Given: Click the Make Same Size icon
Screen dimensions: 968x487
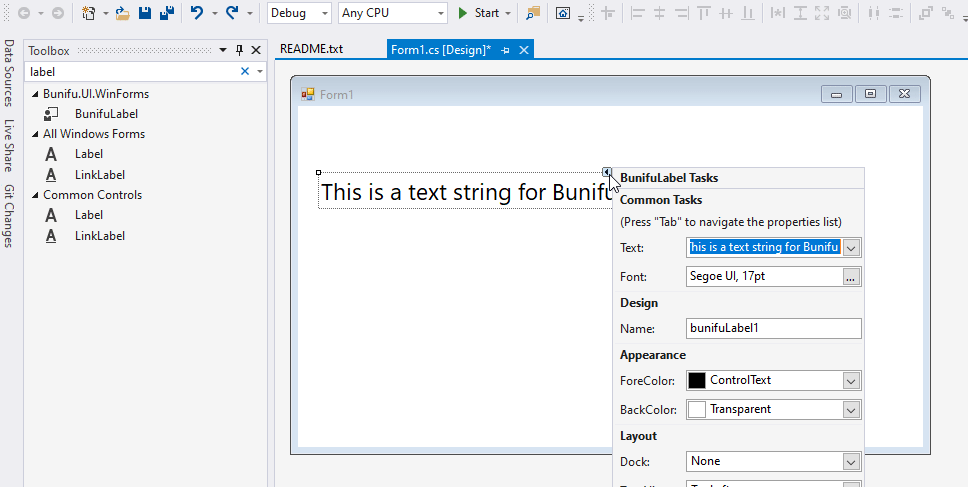Looking at the screenshot, I should [822, 13].
